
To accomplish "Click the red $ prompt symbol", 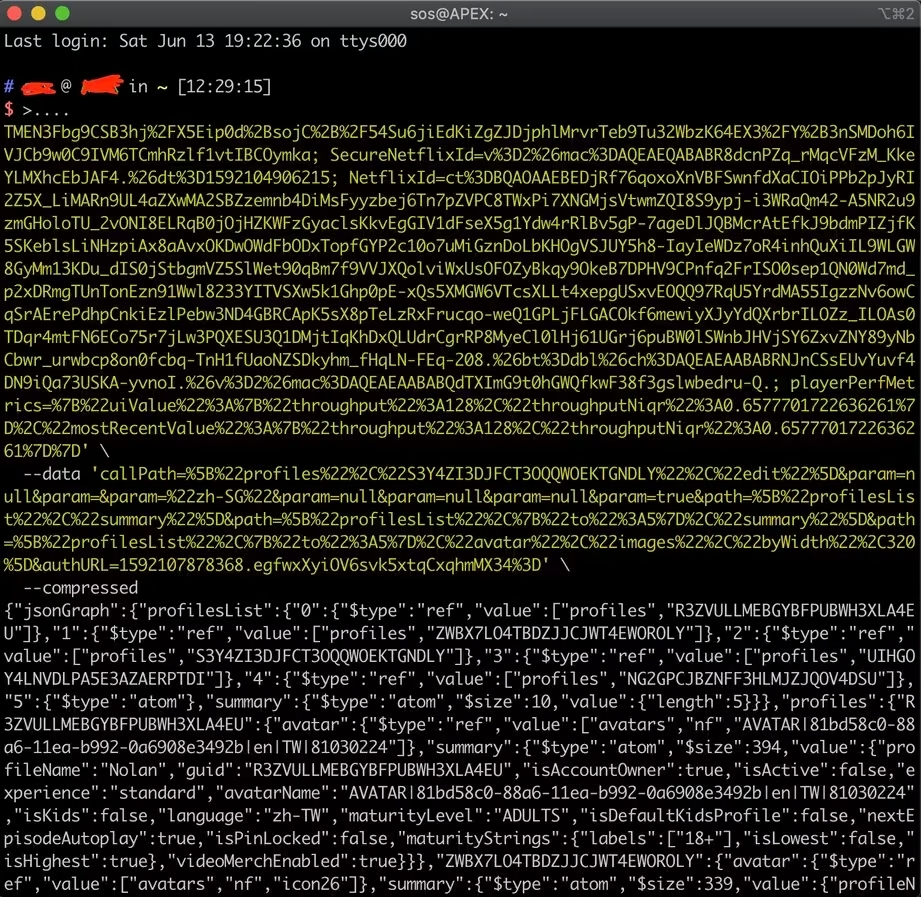I will 9,109.
